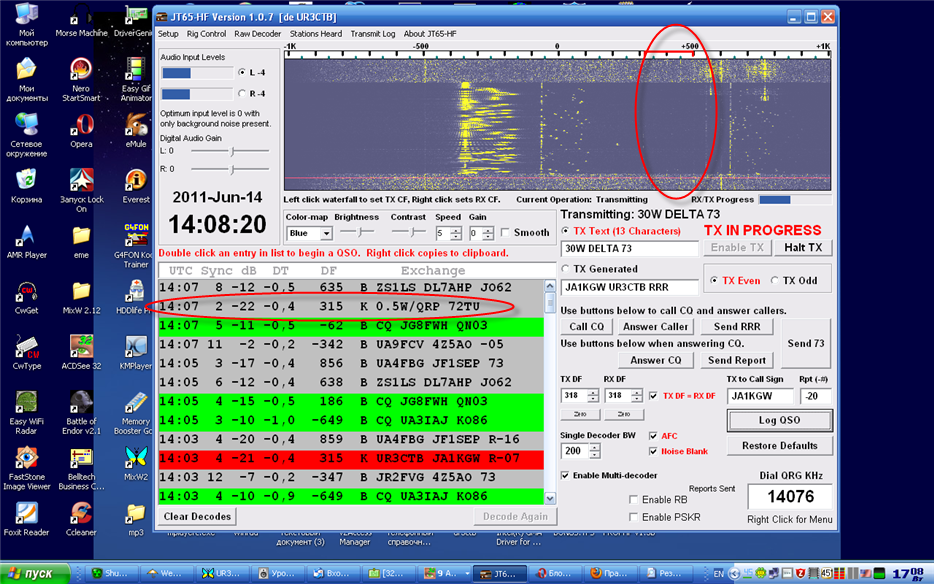Click the Call CQ button

pos(586,327)
